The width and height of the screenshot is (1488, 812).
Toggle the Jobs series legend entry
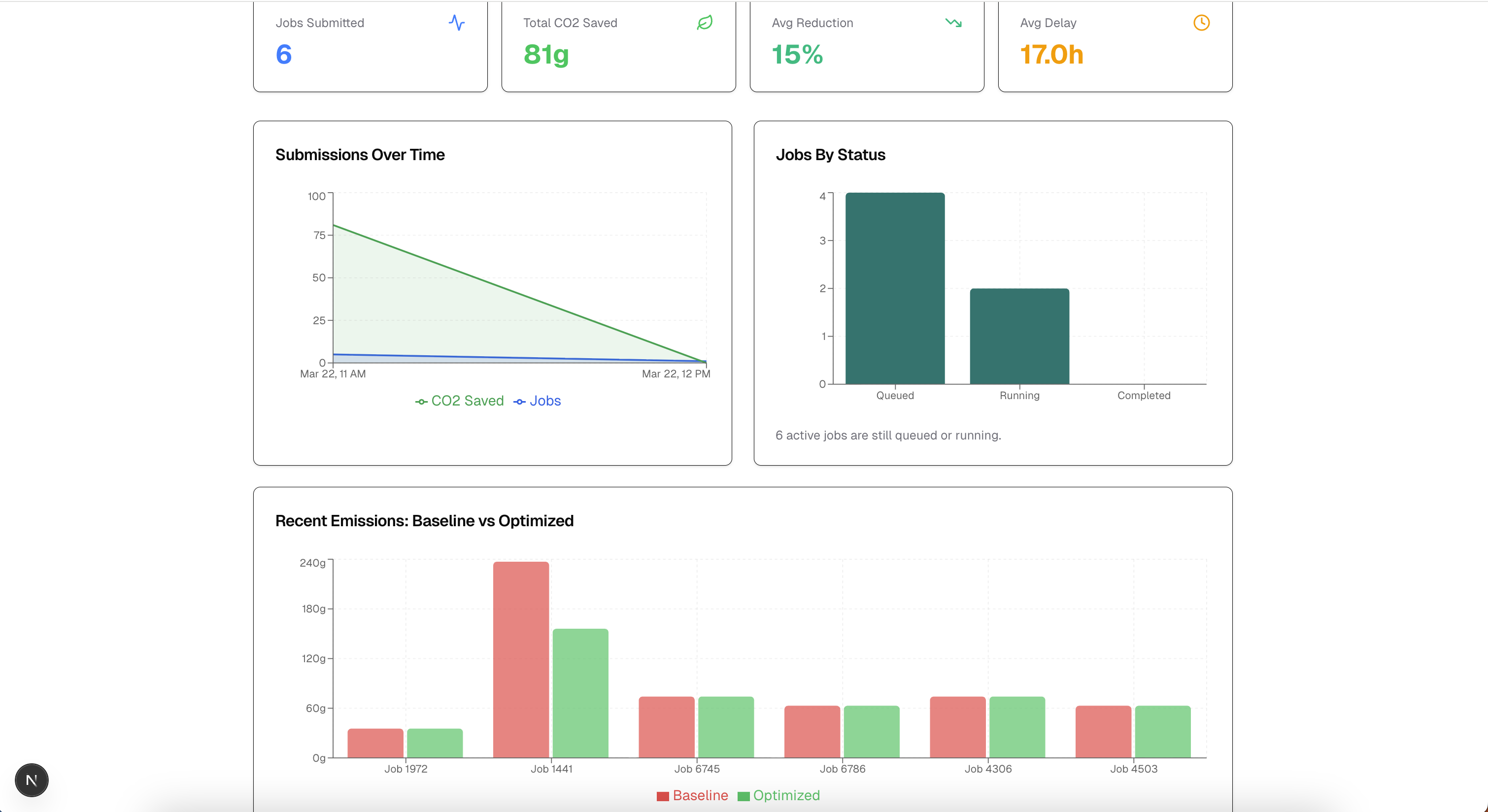click(545, 401)
